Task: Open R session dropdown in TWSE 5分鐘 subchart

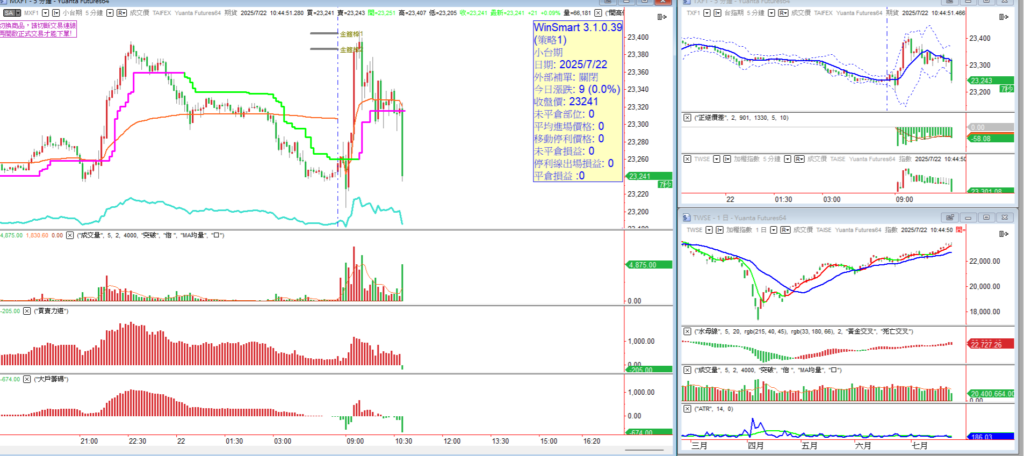Action: 799,159
